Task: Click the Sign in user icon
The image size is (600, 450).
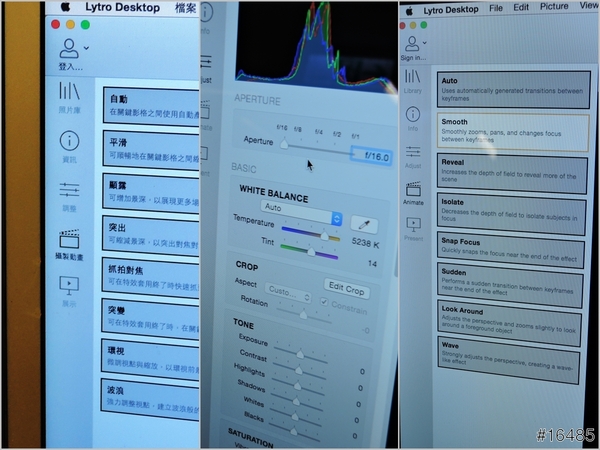Action: click(412, 44)
